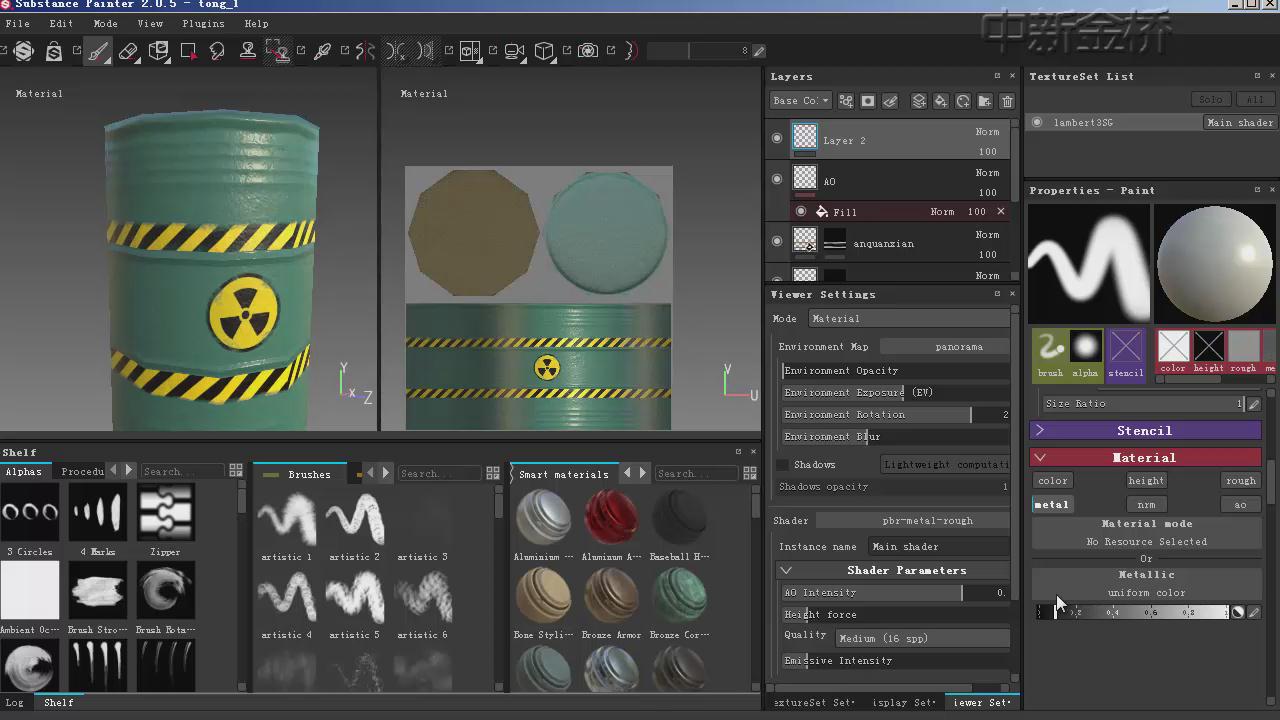
Task: Open the panorama environment map selector
Action: coord(945,346)
